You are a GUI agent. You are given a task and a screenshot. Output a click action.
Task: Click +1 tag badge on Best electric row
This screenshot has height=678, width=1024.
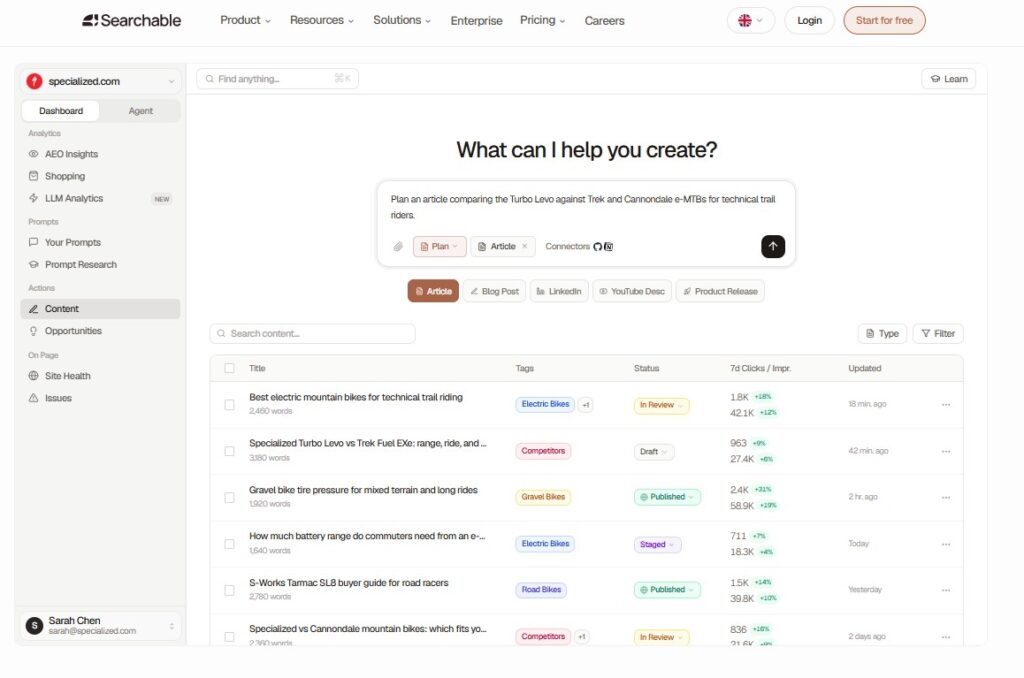[586, 405]
